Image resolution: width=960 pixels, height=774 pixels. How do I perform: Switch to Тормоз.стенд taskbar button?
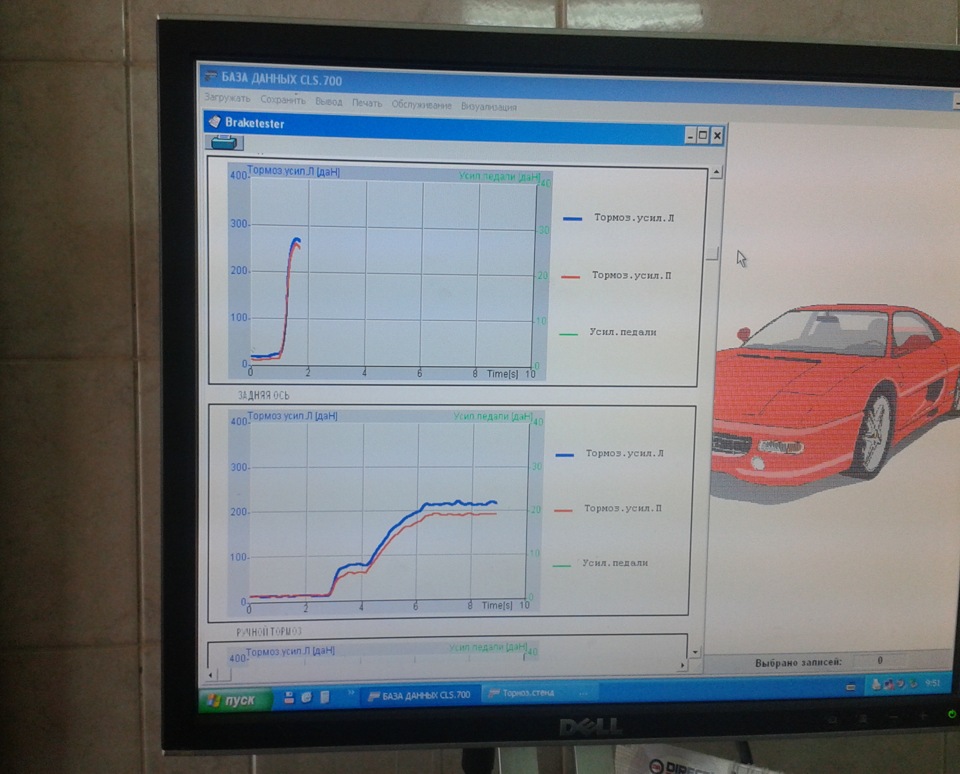tap(539, 693)
